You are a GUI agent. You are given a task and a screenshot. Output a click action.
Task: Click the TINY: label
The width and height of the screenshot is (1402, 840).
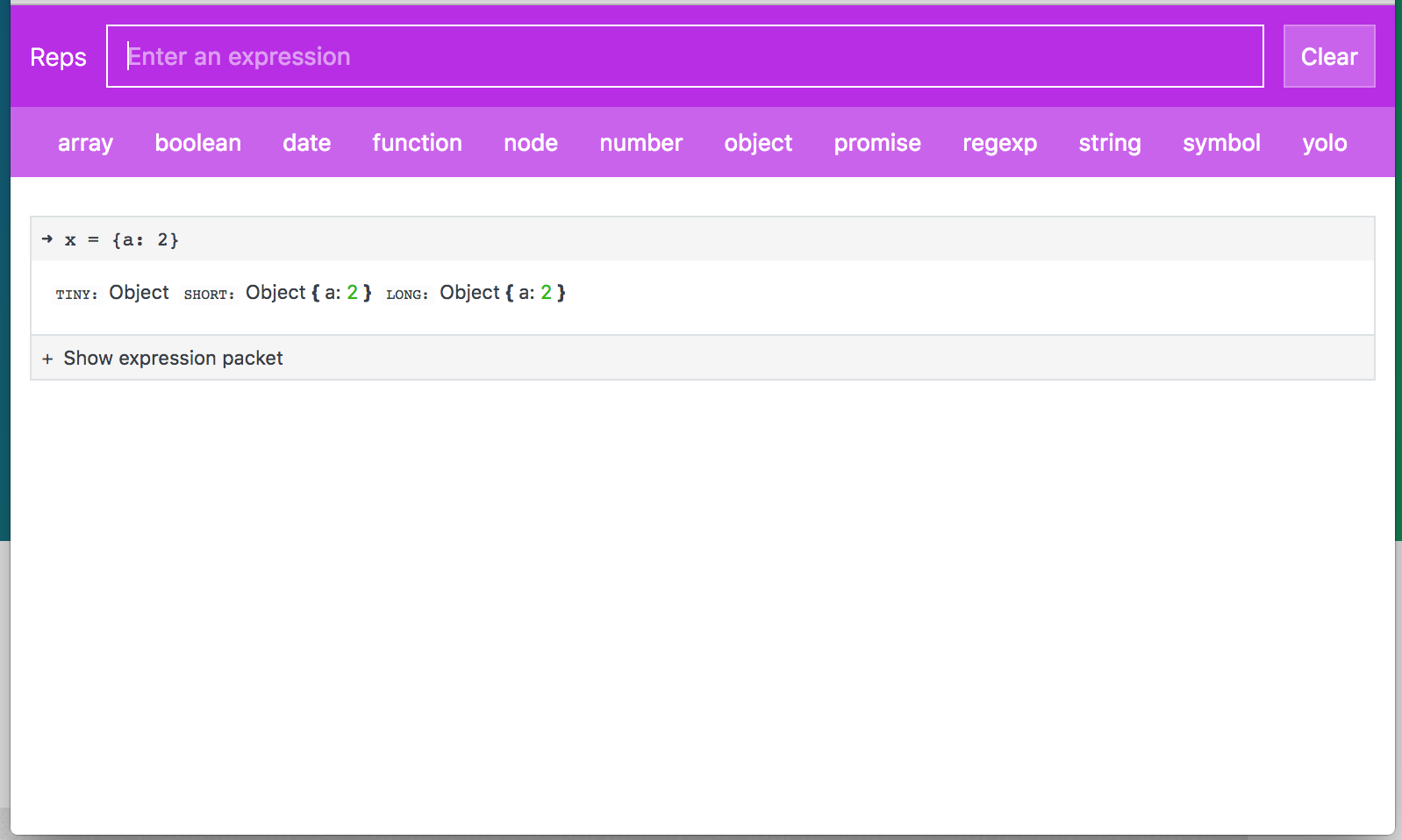click(76, 295)
